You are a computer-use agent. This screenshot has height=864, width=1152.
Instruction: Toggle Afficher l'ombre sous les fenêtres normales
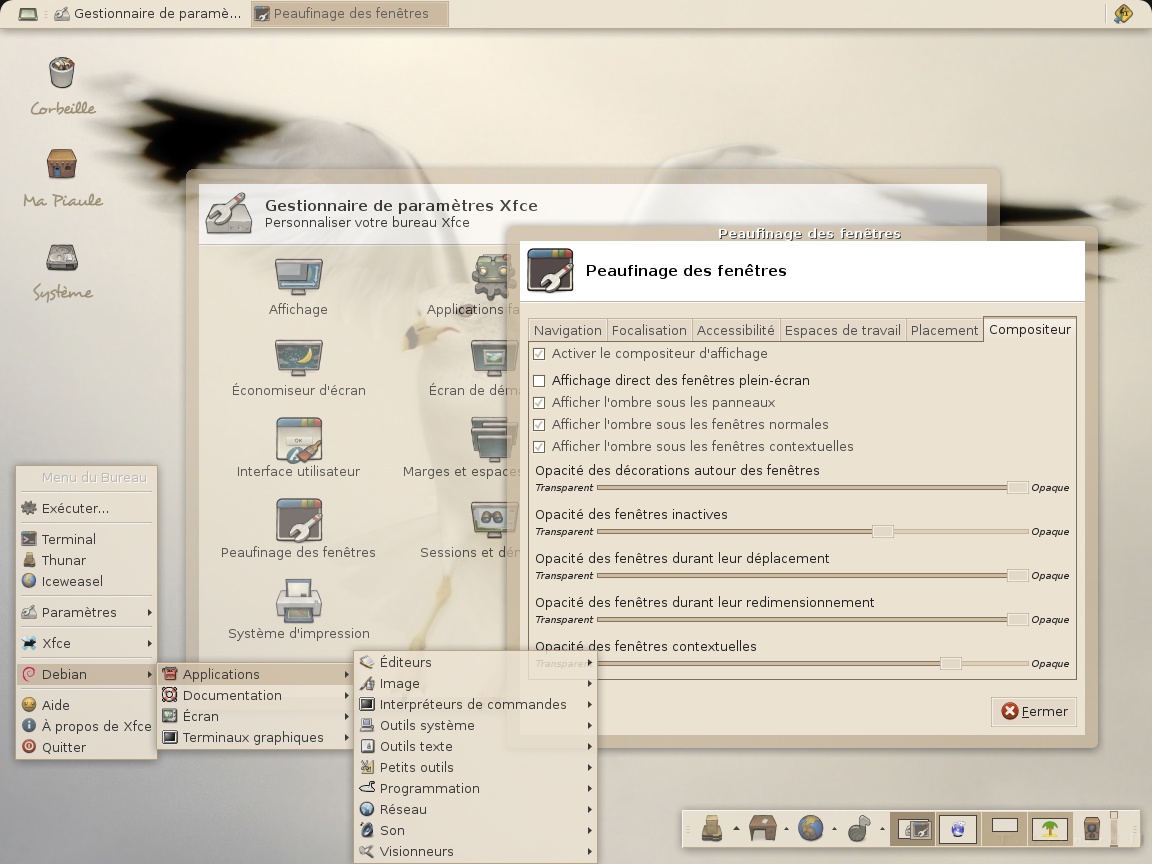click(x=539, y=425)
